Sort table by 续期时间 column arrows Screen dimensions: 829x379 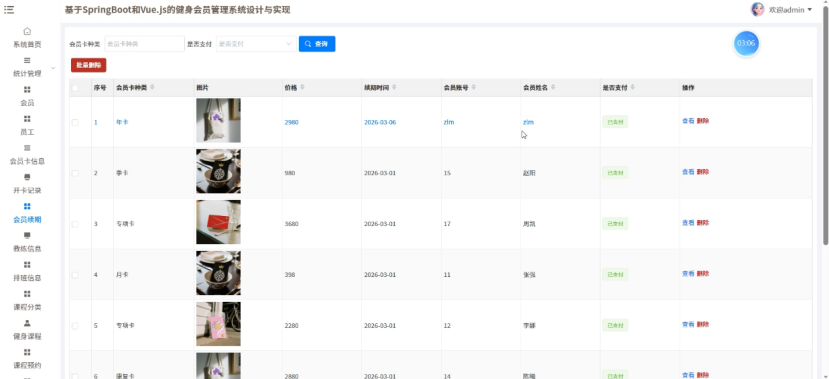(394, 87)
